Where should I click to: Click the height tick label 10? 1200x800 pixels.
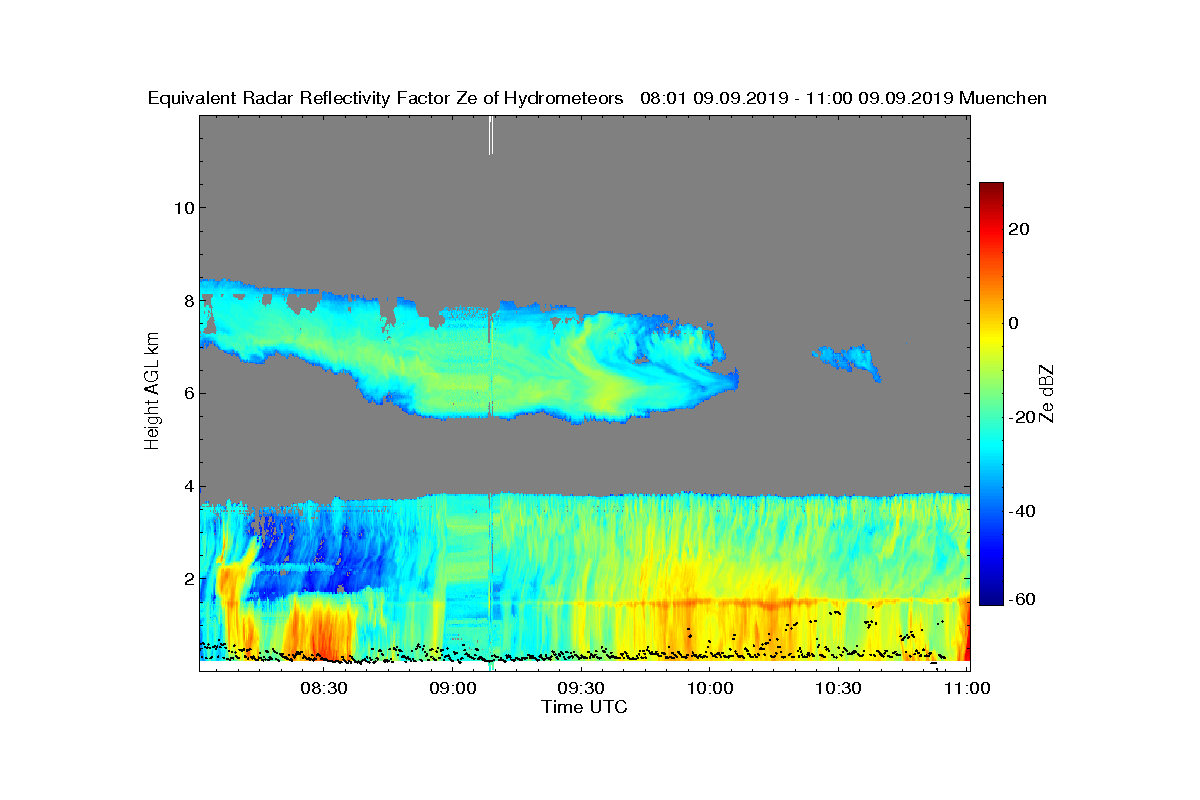tap(182, 207)
